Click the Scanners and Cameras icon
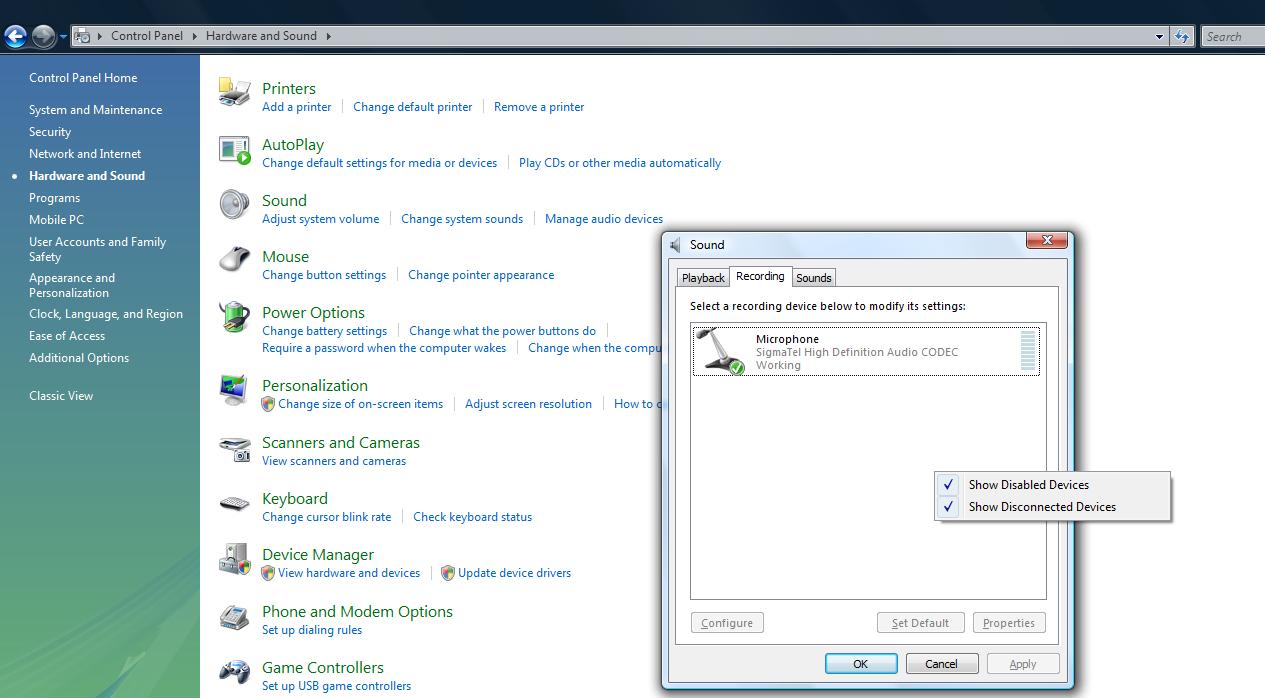This screenshot has height=698, width=1265. [x=234, y=449]
